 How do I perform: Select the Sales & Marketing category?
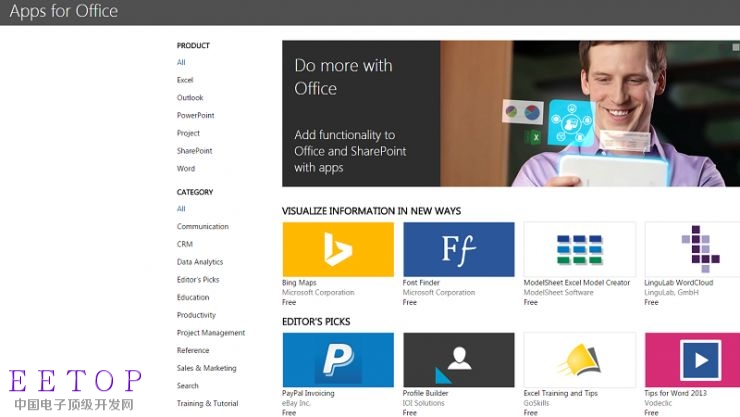pyautogui.click(x=207, y=368)
